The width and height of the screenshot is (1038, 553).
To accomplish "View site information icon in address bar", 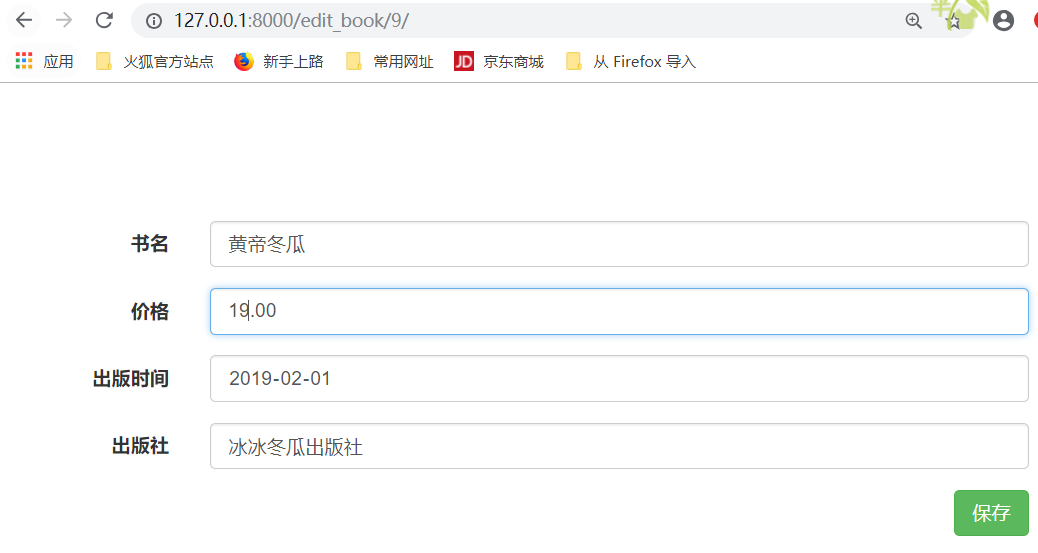I will 154,21.
